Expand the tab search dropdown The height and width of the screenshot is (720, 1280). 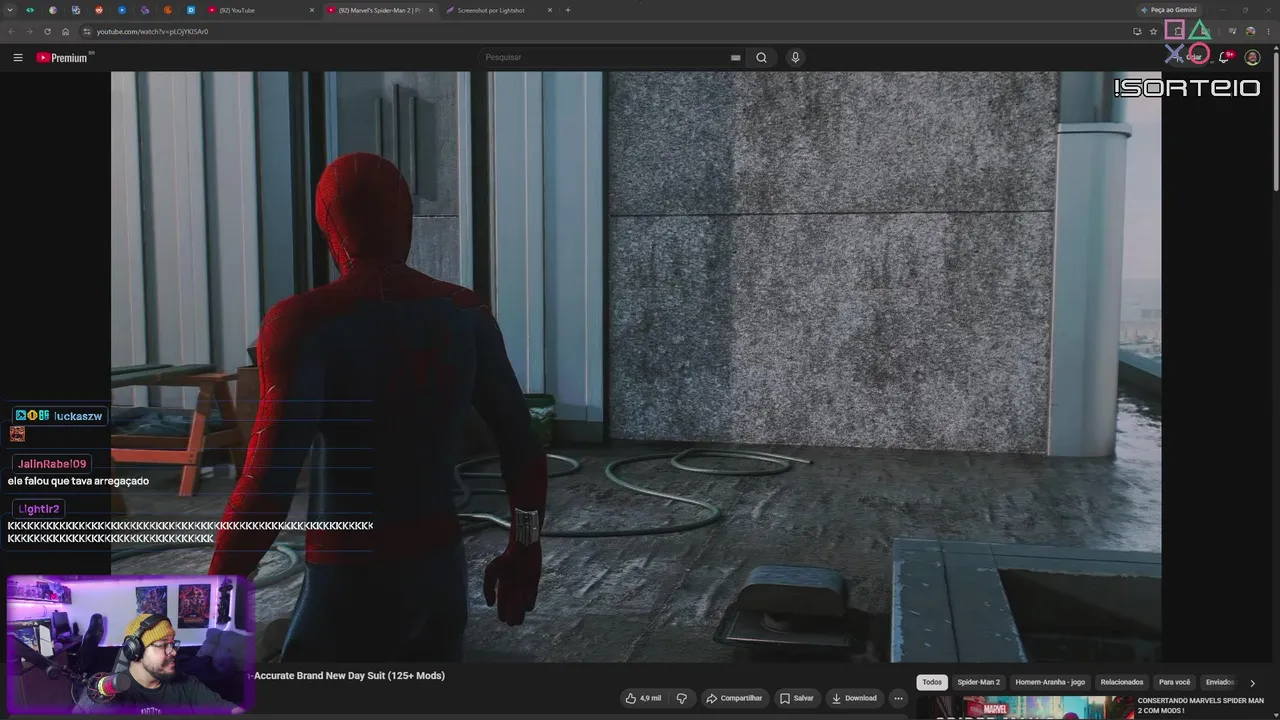[10, 10]
